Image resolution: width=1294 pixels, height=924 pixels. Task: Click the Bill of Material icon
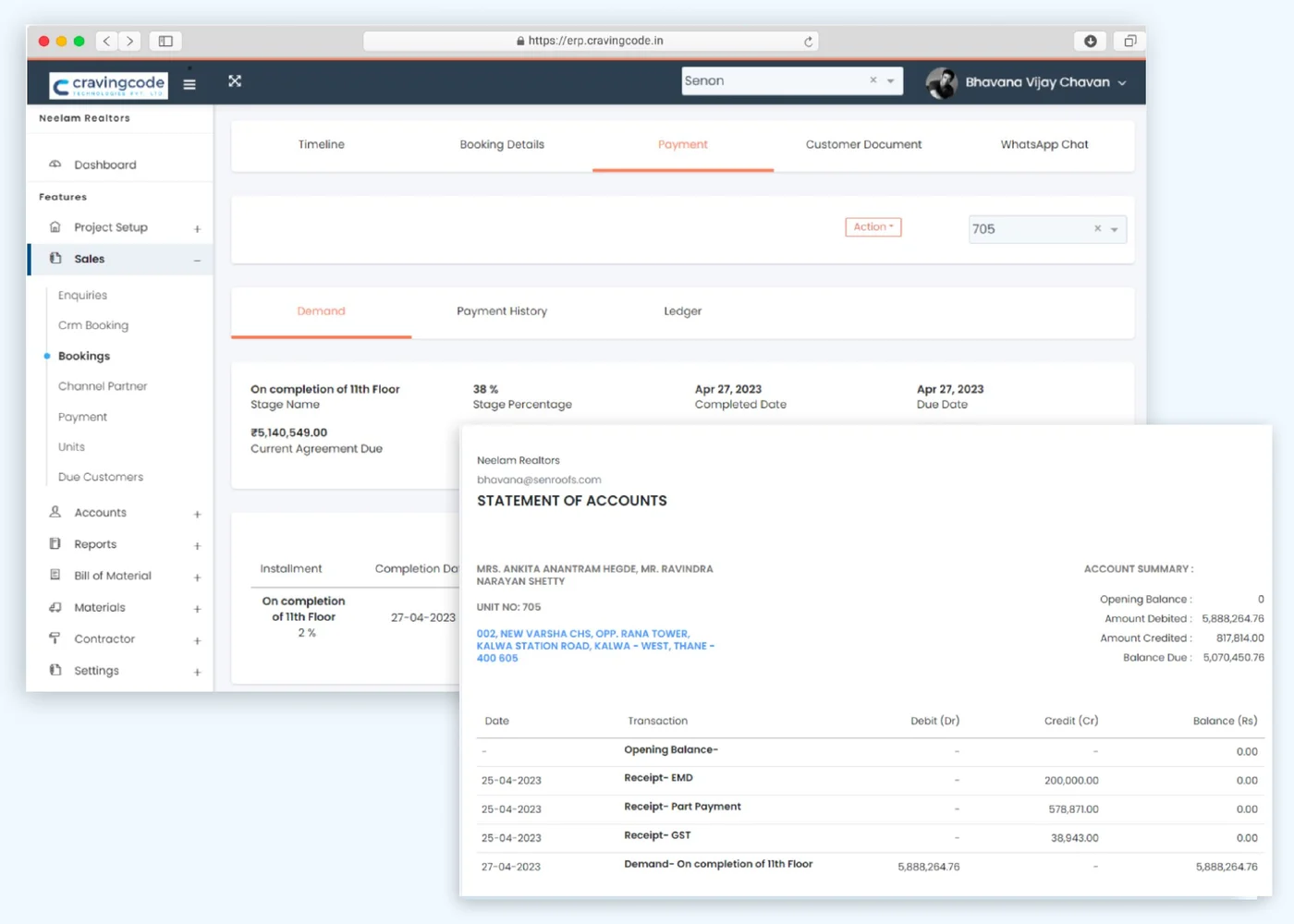(55, 576)
